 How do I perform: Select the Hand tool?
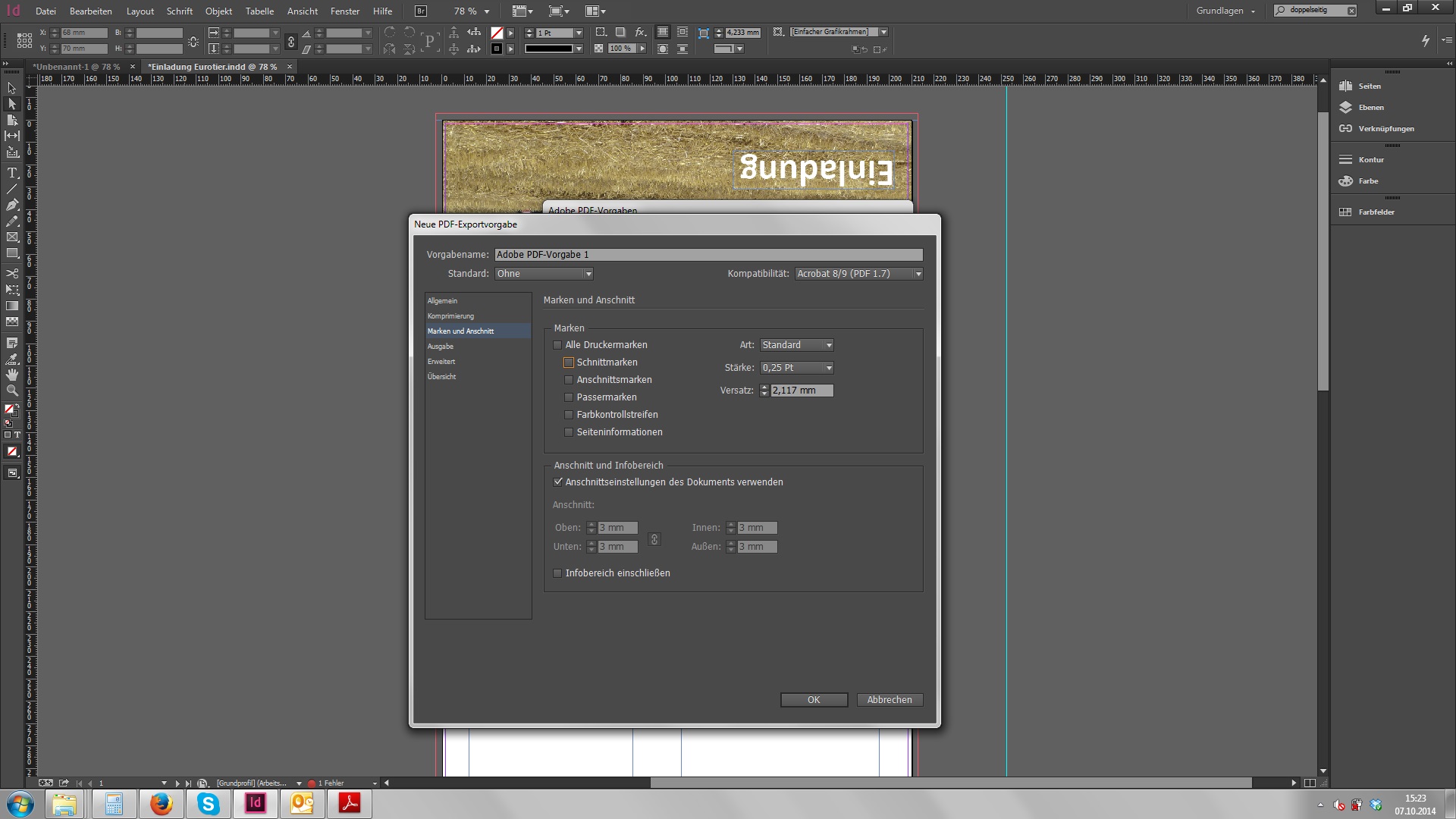click(x=12, y=375)
